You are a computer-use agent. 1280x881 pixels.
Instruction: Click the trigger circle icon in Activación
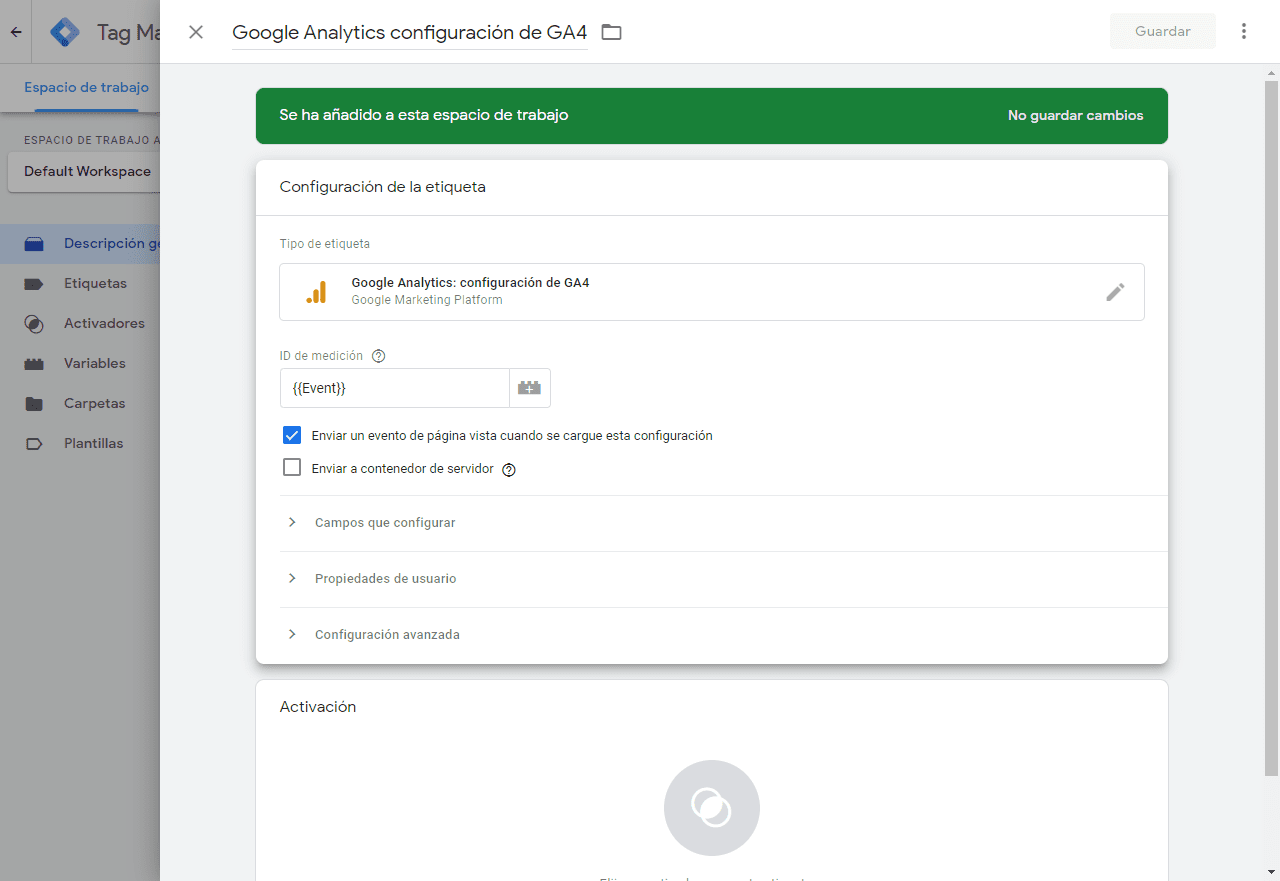tap(711, 808)
